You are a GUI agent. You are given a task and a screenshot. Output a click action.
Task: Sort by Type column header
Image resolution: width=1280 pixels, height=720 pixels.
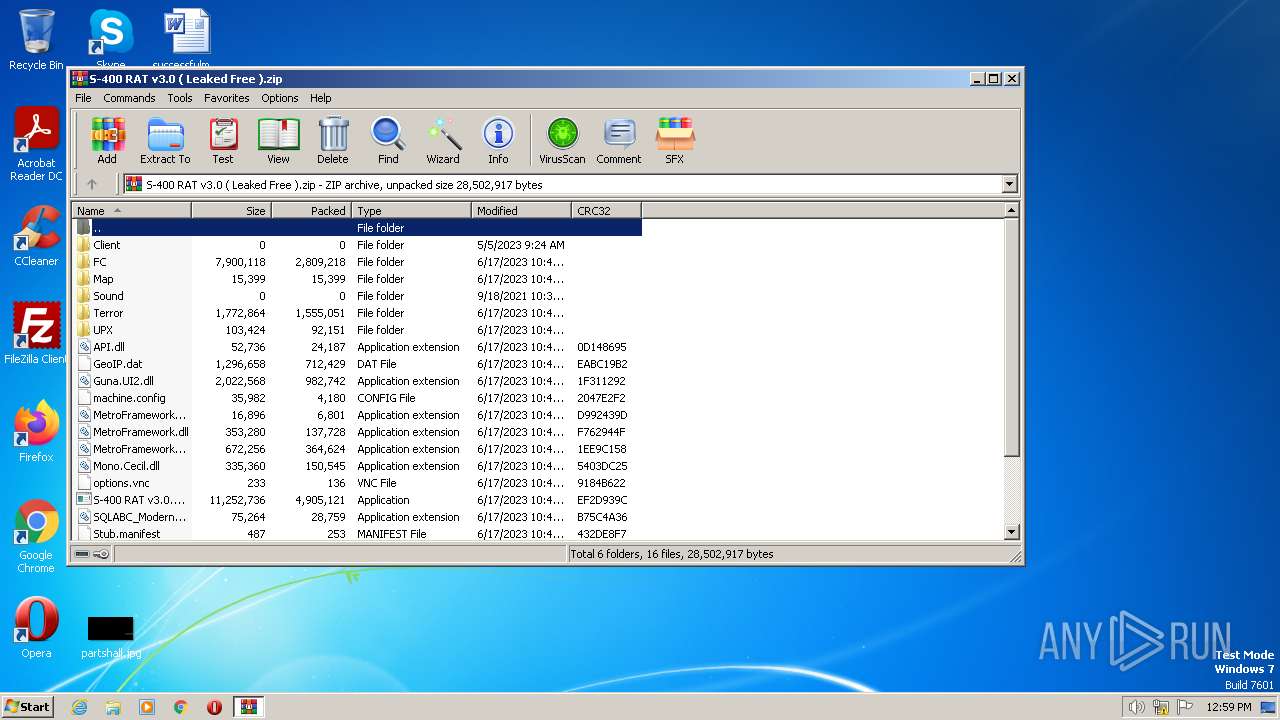coord(411,210)
